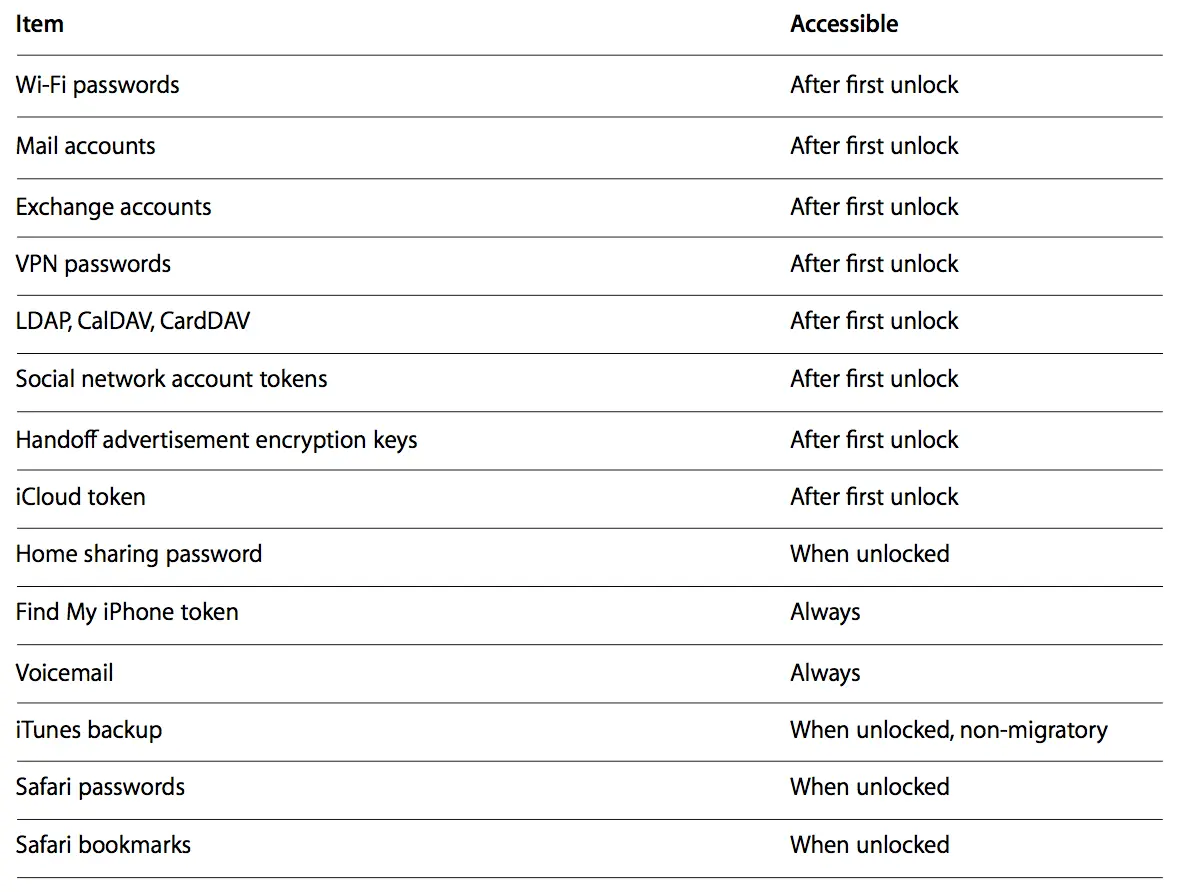
Task: Click the "Safari bookmarks" row label
Action: (104, 845)
